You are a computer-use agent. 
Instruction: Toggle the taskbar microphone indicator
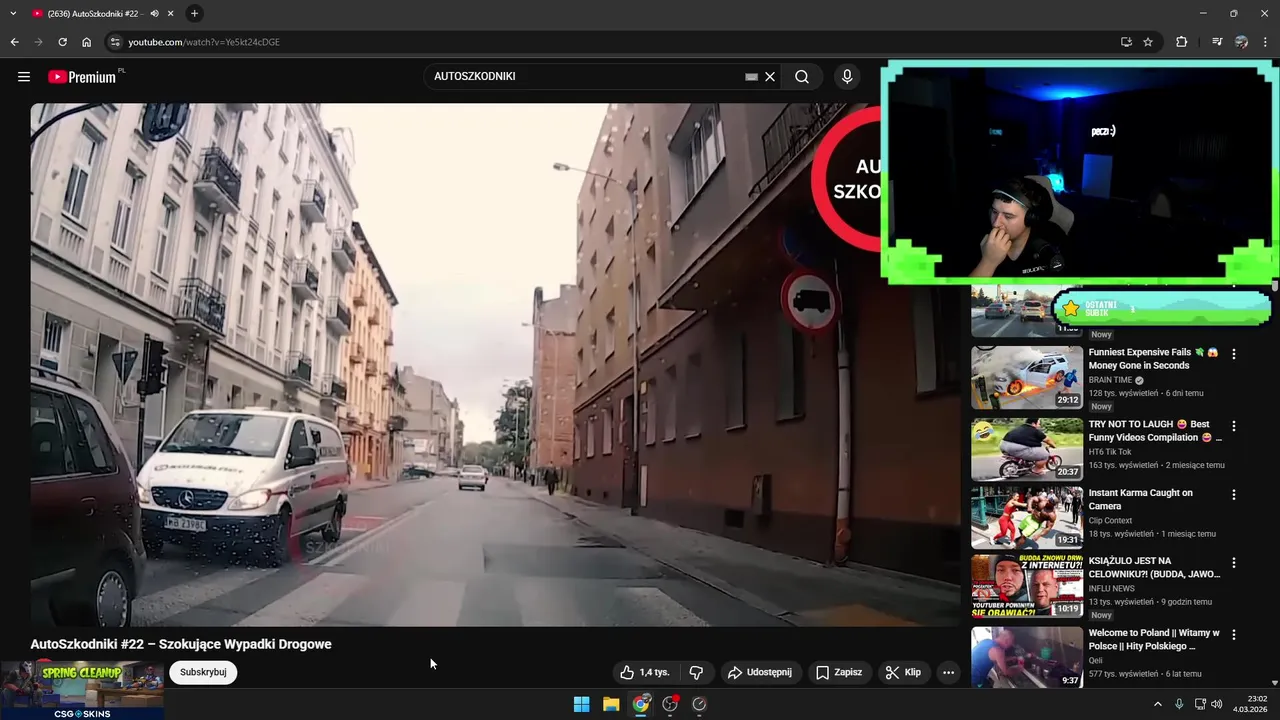click(x=1179, y=704)
